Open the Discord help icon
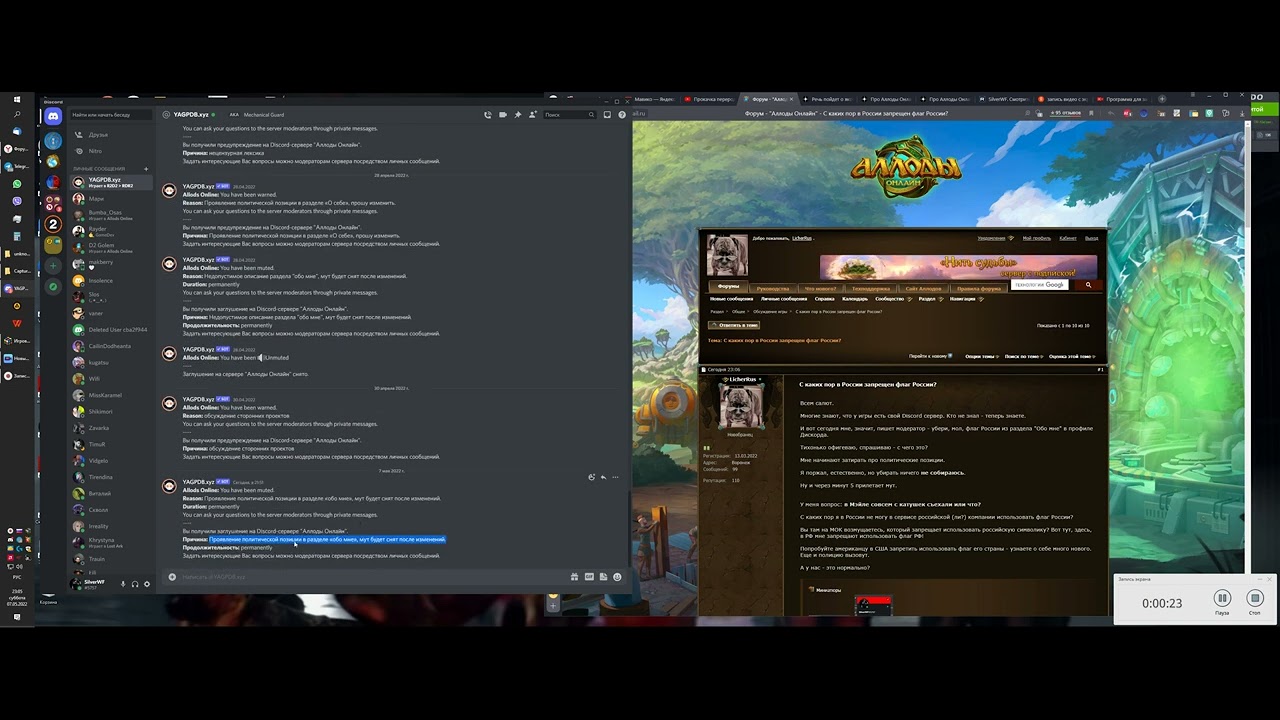This screenshot has height=720, width=1280. 621,115
